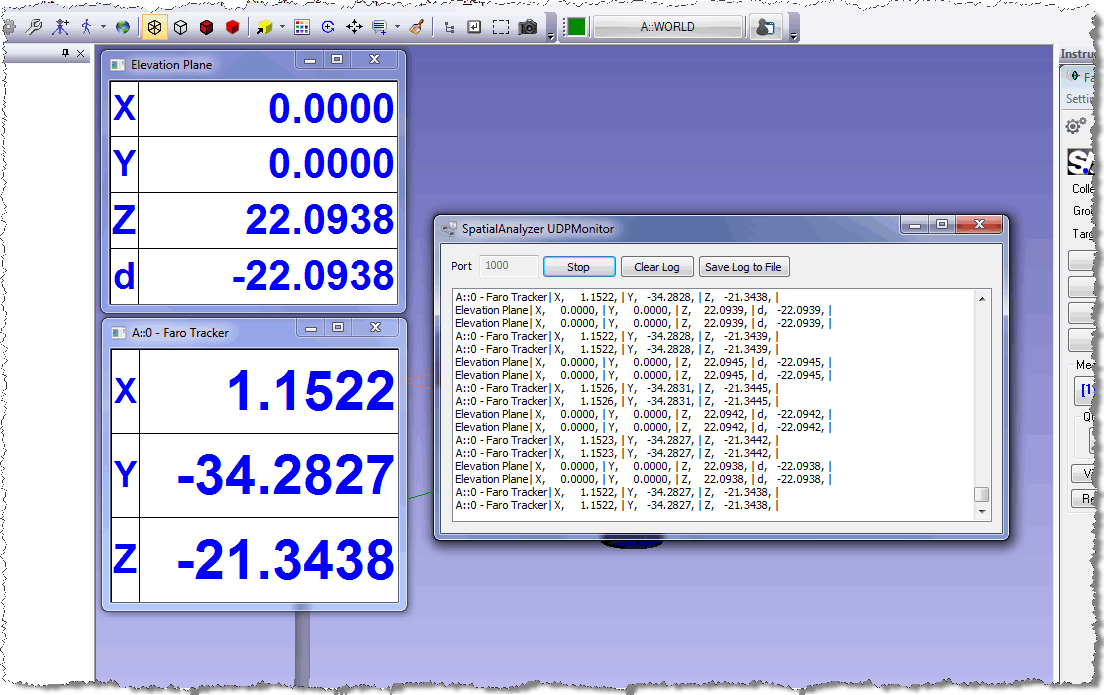Toggle the highlighted wireframe cube view mode
Screen dimensions: 1104x695
coord(154,27)
